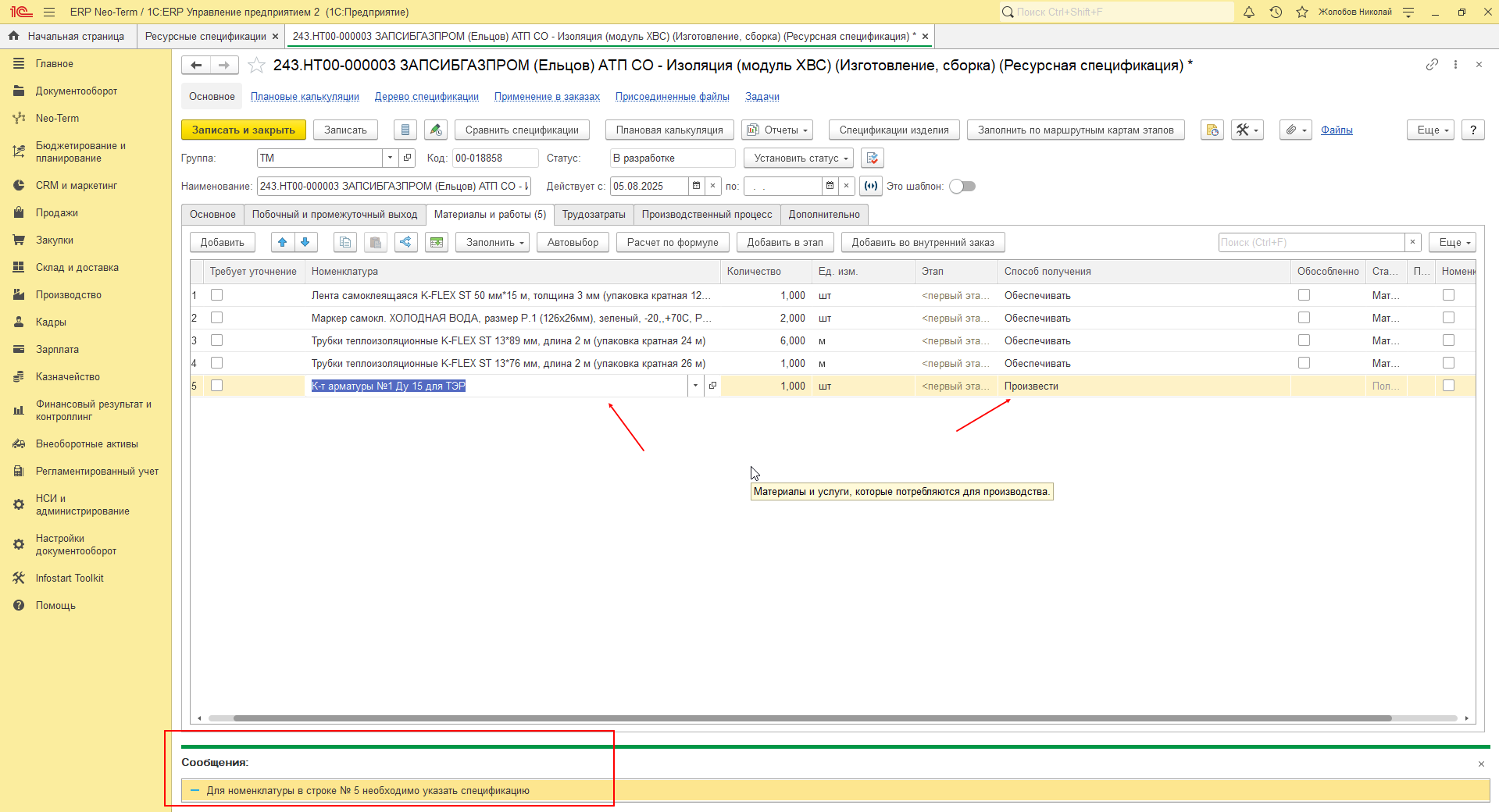Click 'Записать и закрыть' button
The height and width of the screenshot is (812, 1499).
point(244,130)
